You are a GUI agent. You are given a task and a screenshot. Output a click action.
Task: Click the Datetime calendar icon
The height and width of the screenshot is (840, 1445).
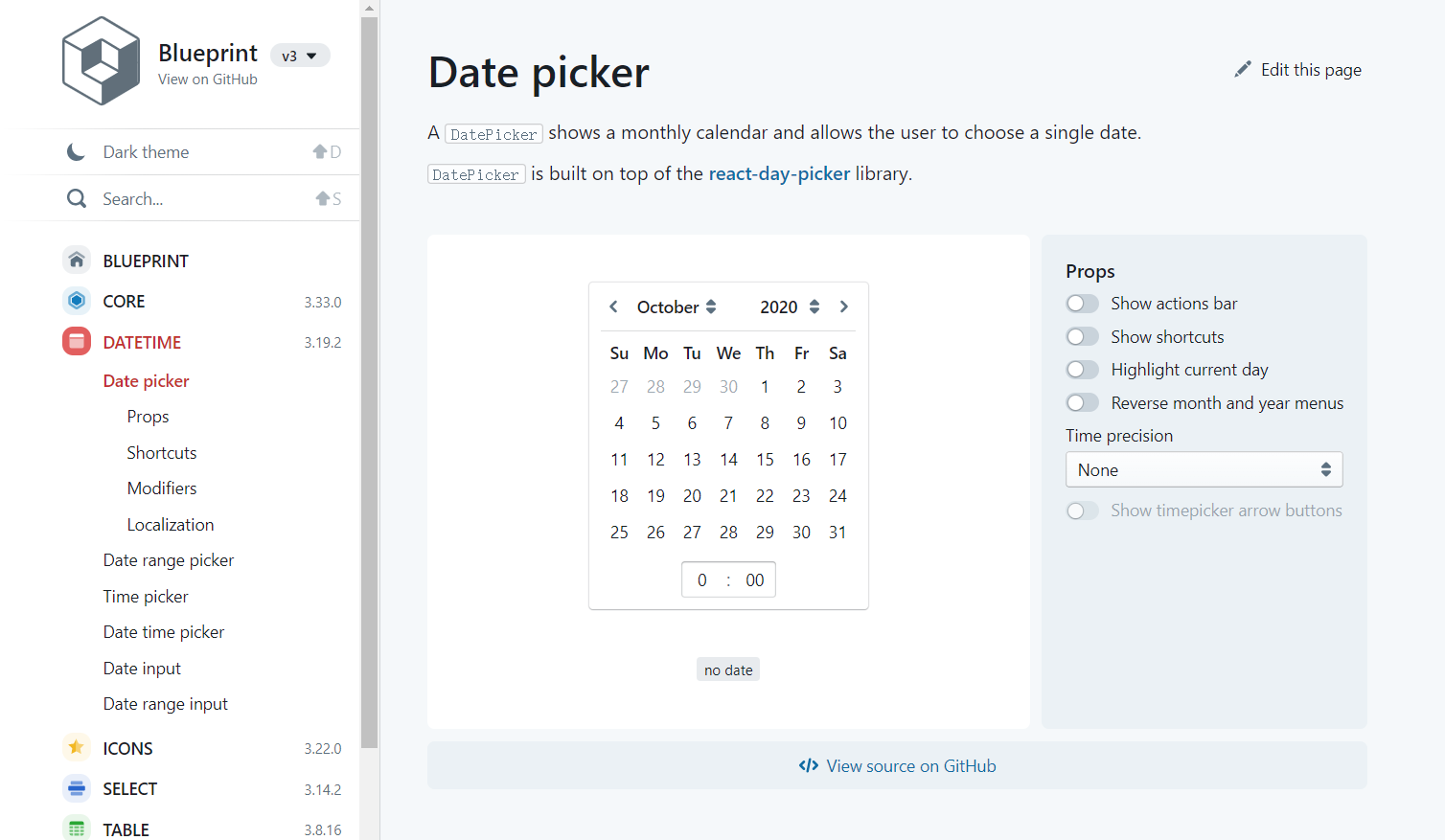coord(77,342)
